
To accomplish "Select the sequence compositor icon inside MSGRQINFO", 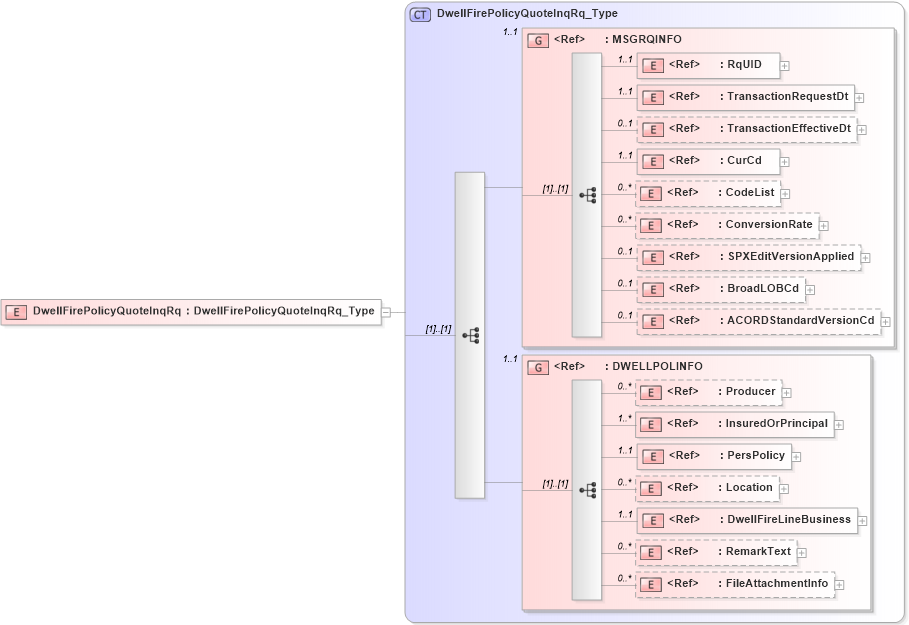I will coord(588,193).
